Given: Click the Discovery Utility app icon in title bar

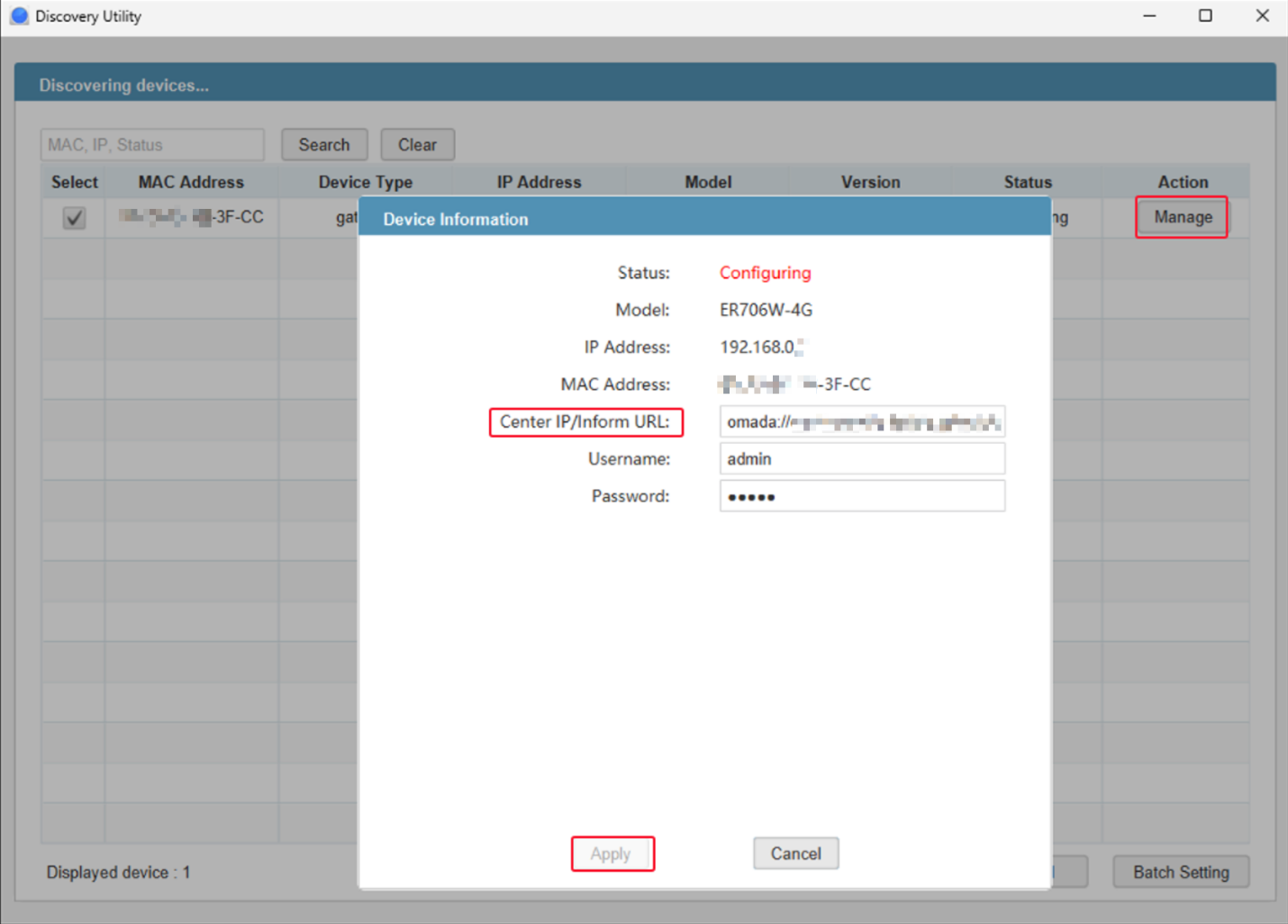Looking at the screenshot, I should [19, 16].
